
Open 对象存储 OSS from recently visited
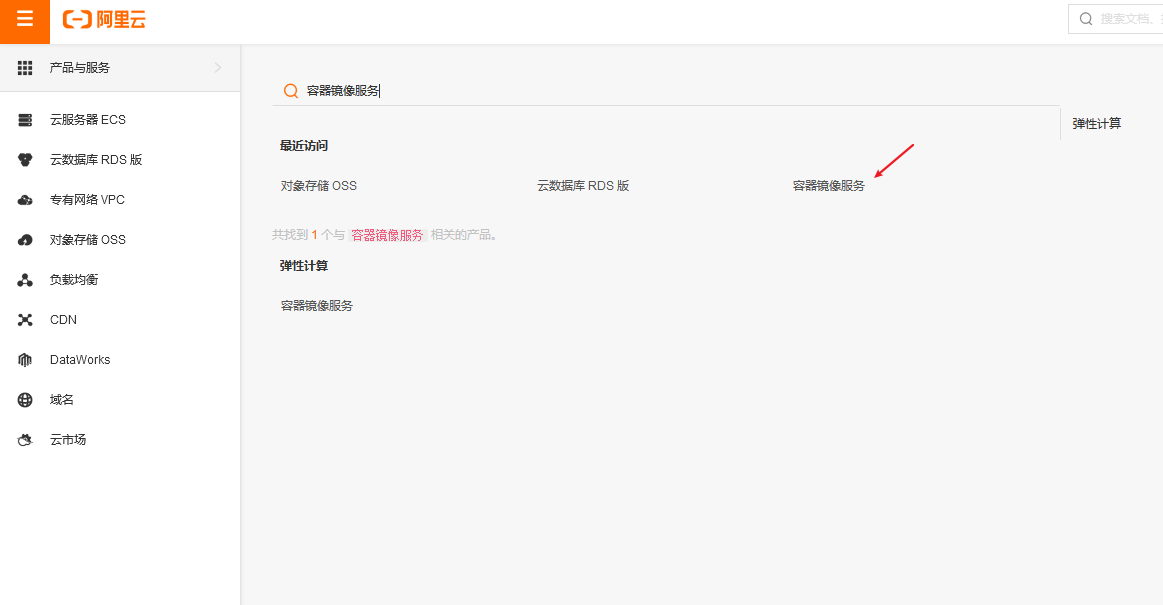[x=319, y=186]
